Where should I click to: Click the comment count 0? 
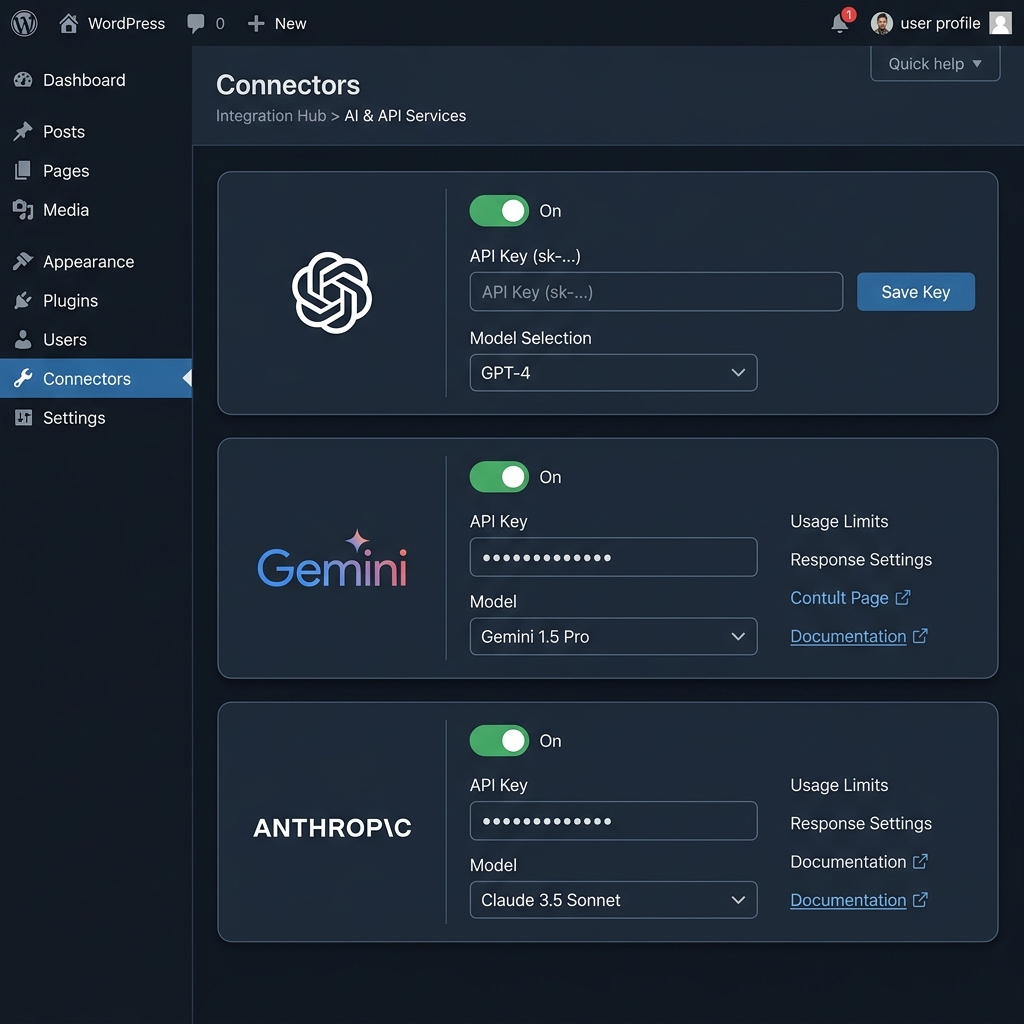click(220, 24)
